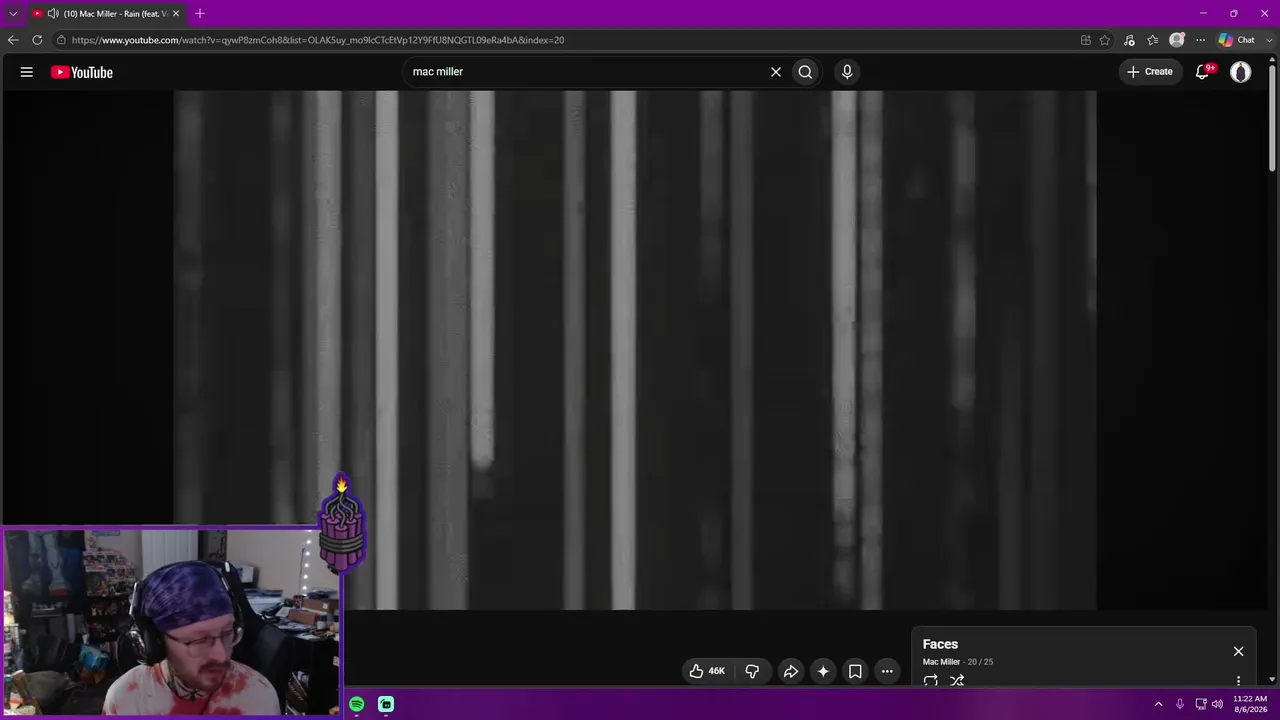Open a new browser tab
Image resolution: width=1280 pixels, height=720 pixels.
(x=200, y=14)
